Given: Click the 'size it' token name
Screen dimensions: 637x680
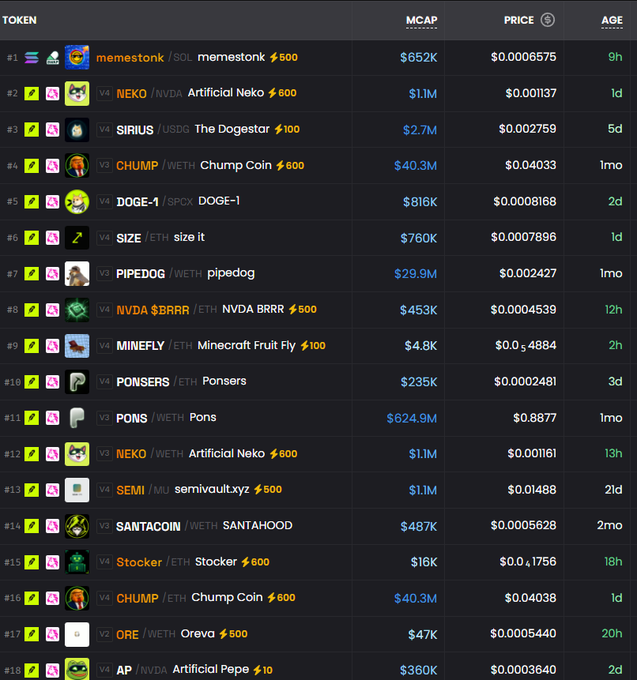Looking at the screenshot, I should [x=189, y=237].
